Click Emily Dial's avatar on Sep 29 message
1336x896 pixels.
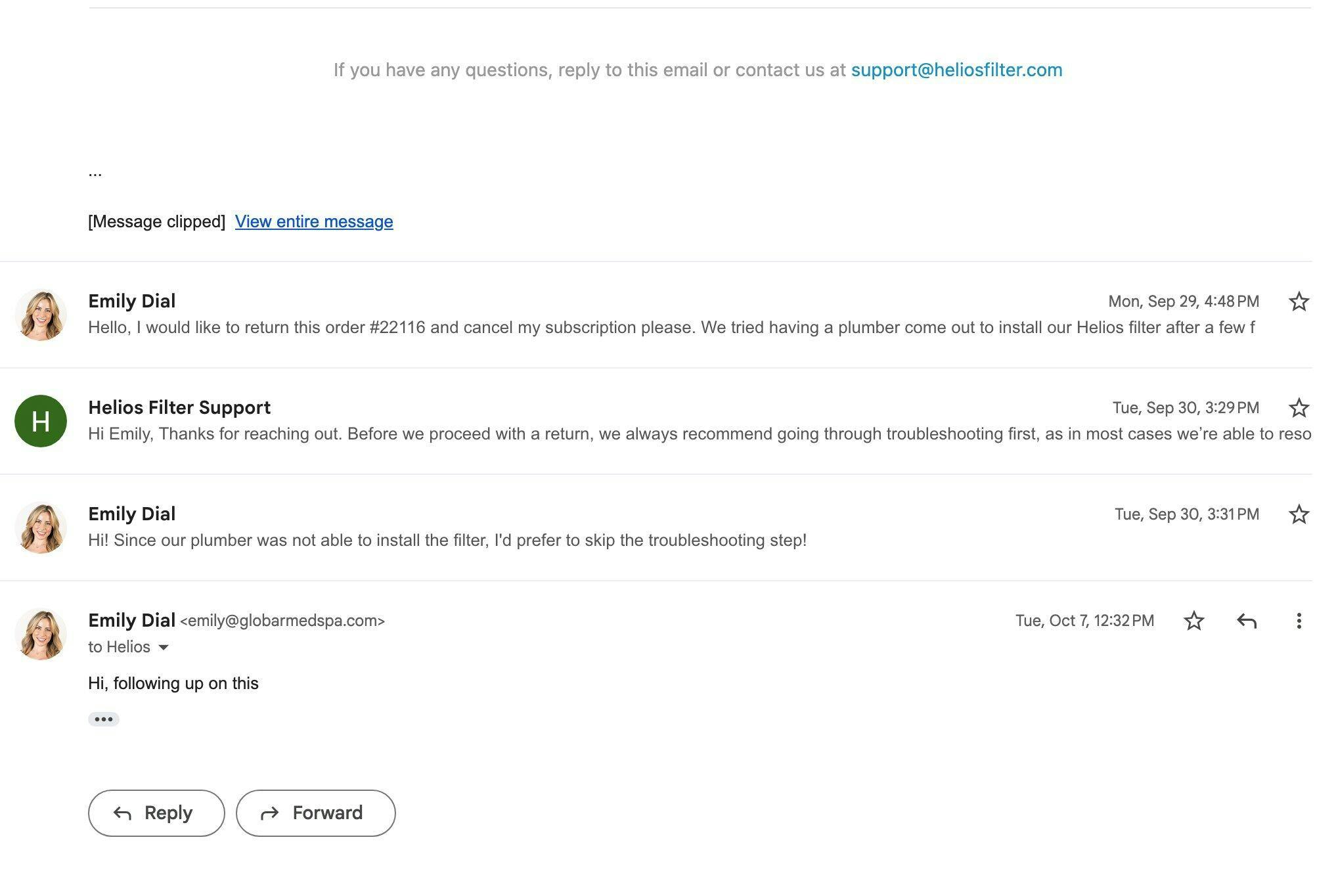41,315
